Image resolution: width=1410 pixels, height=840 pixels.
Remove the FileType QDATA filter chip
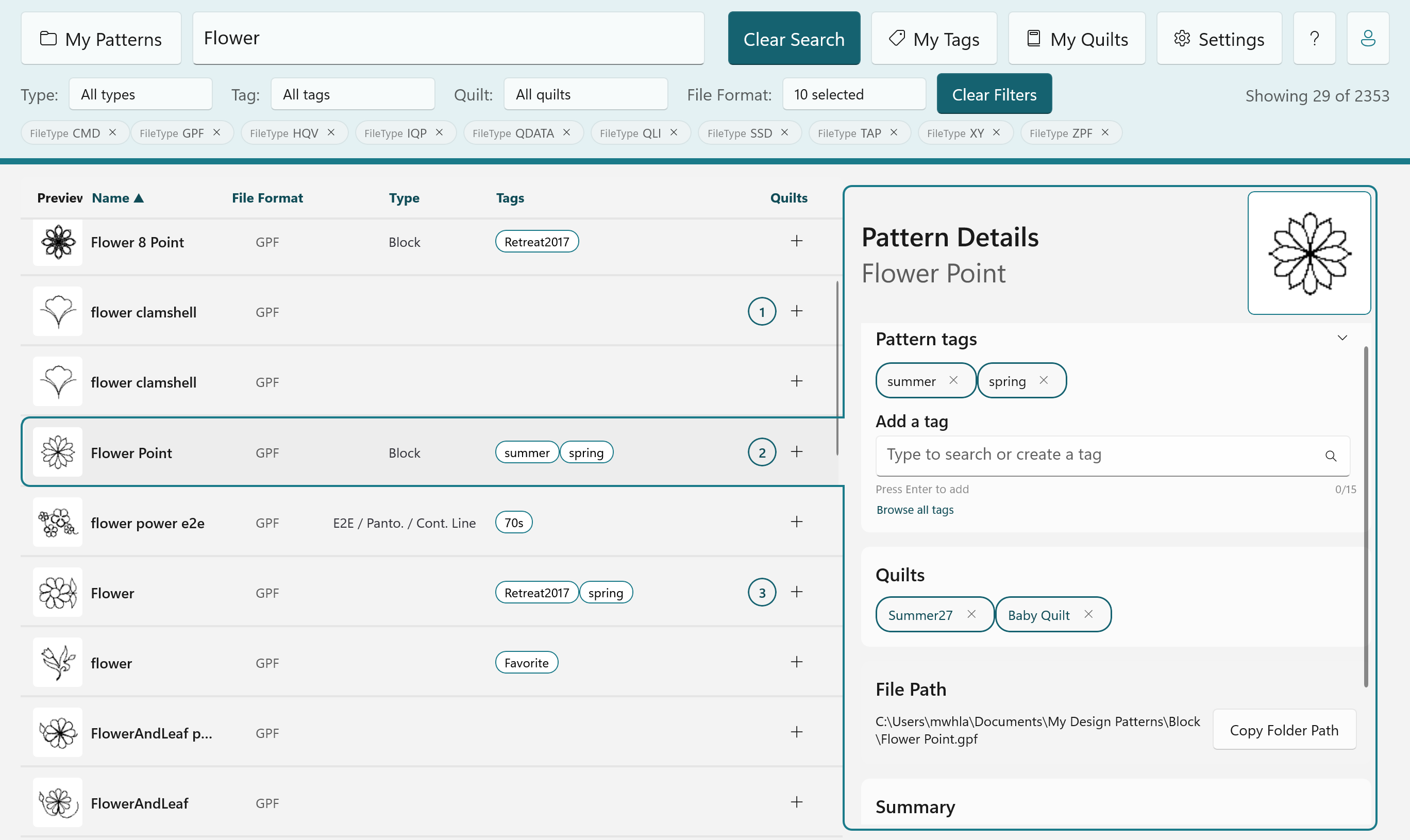[x=566, y=132]
